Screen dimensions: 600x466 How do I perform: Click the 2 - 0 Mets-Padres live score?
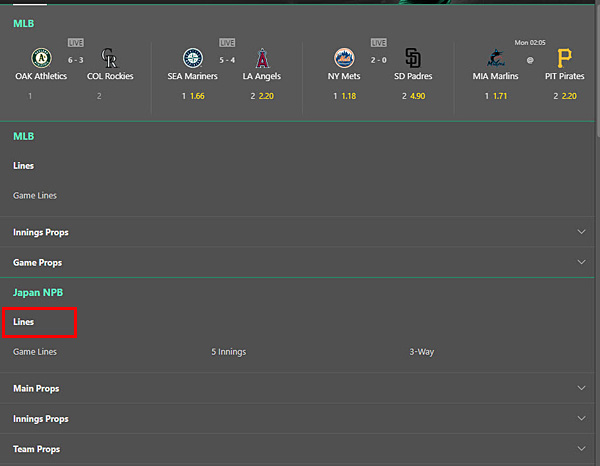click(378, 60)
